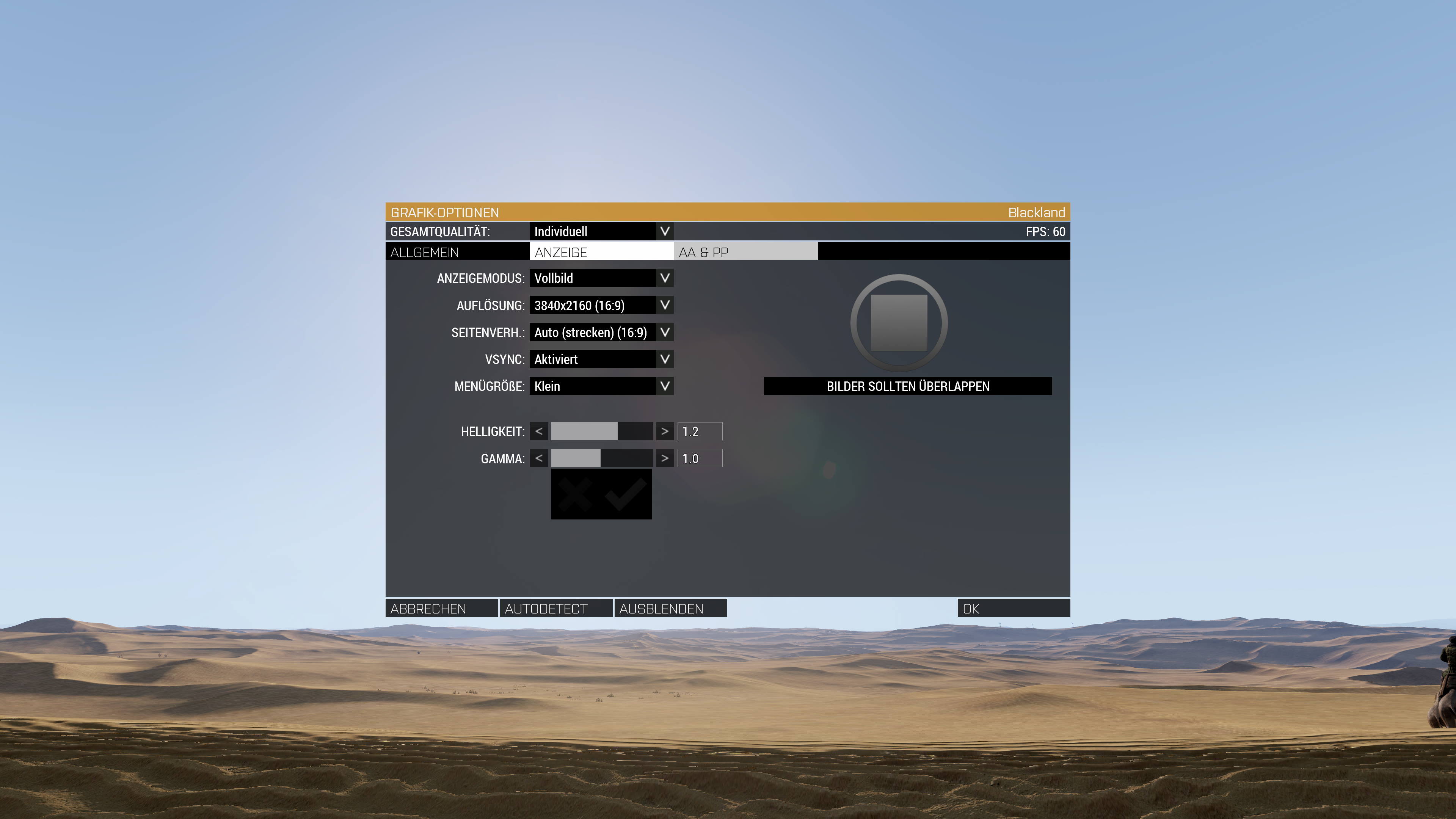This screenshot has height=819, width=1456.
Task: Click the gamma value input field
Action: (x=700, y=458)
